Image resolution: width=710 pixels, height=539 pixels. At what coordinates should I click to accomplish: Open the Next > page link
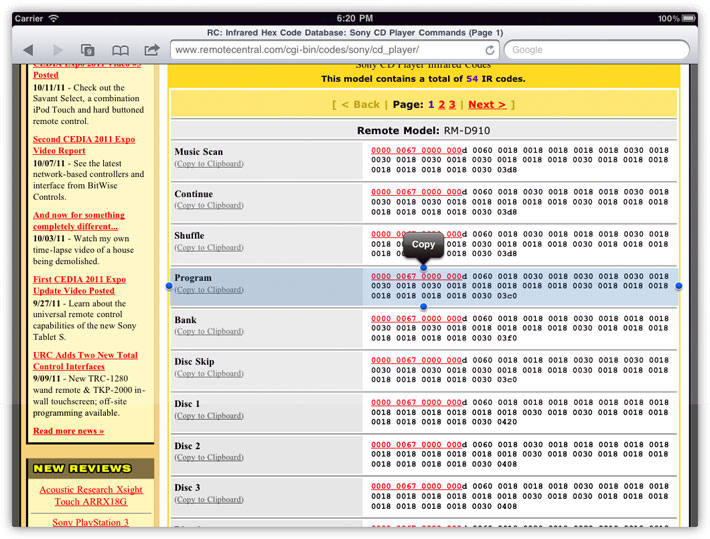[x=487, y=105]
